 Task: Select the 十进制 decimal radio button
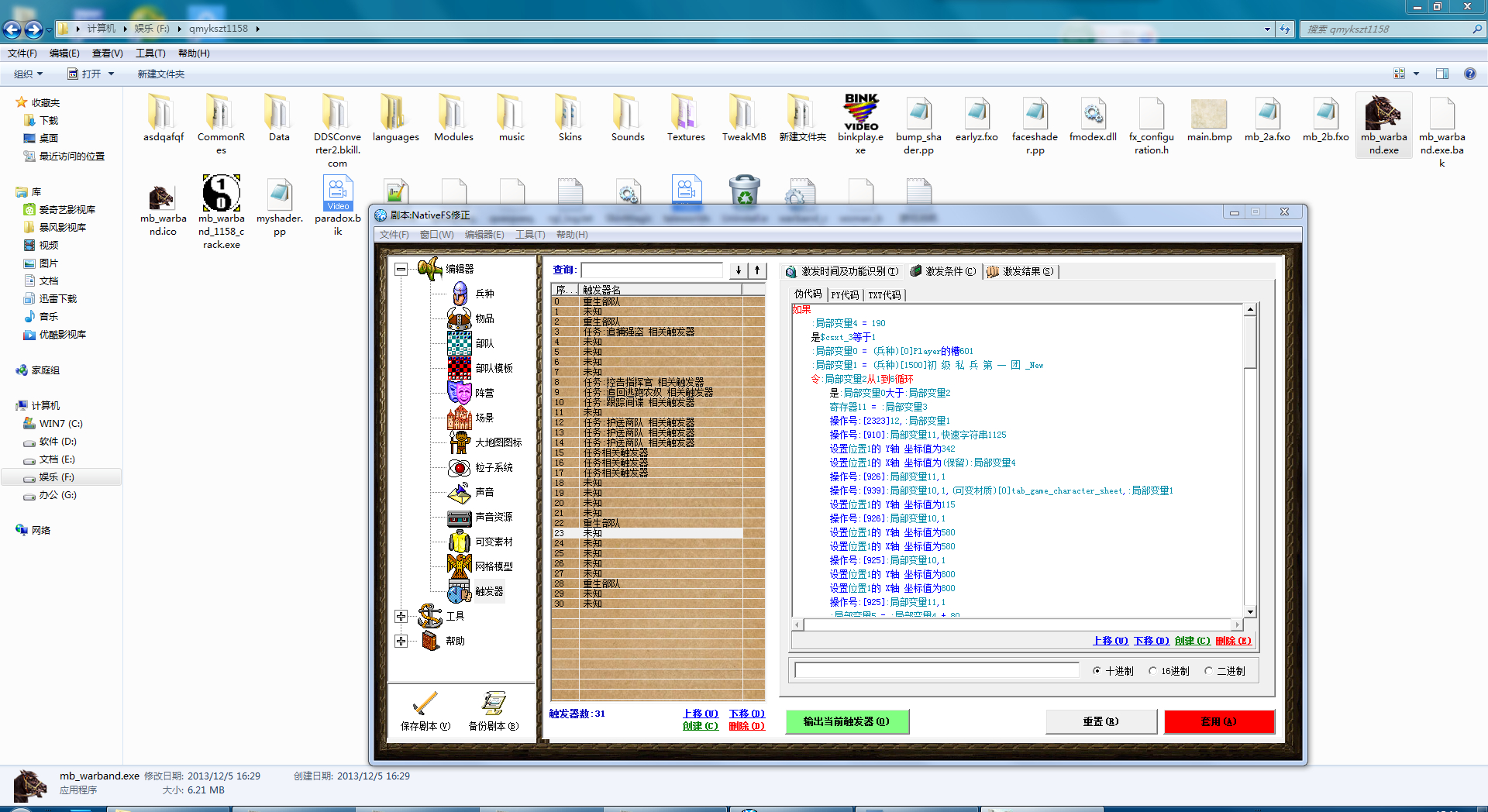click(x=1097, y=671)
